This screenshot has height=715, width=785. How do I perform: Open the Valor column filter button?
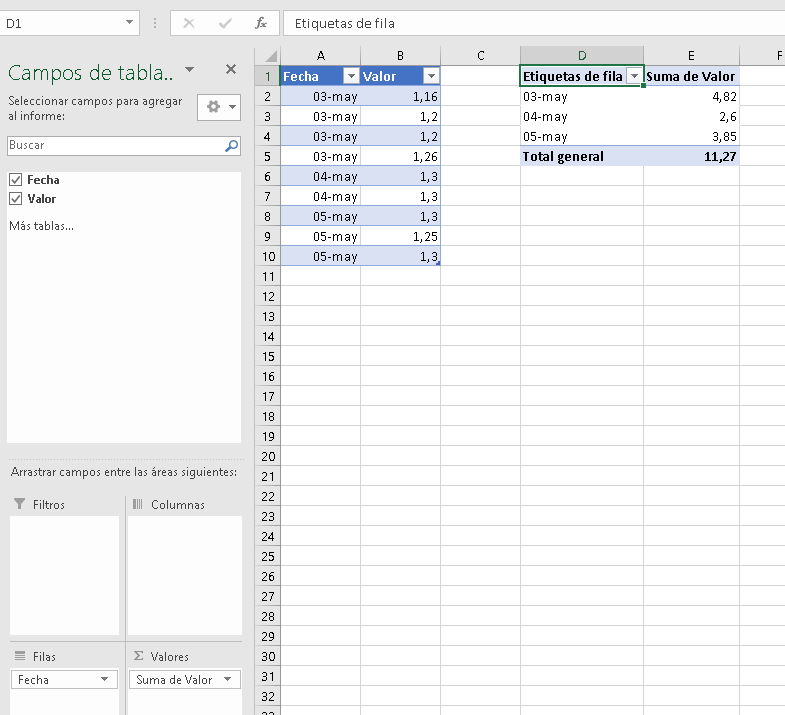431,76
